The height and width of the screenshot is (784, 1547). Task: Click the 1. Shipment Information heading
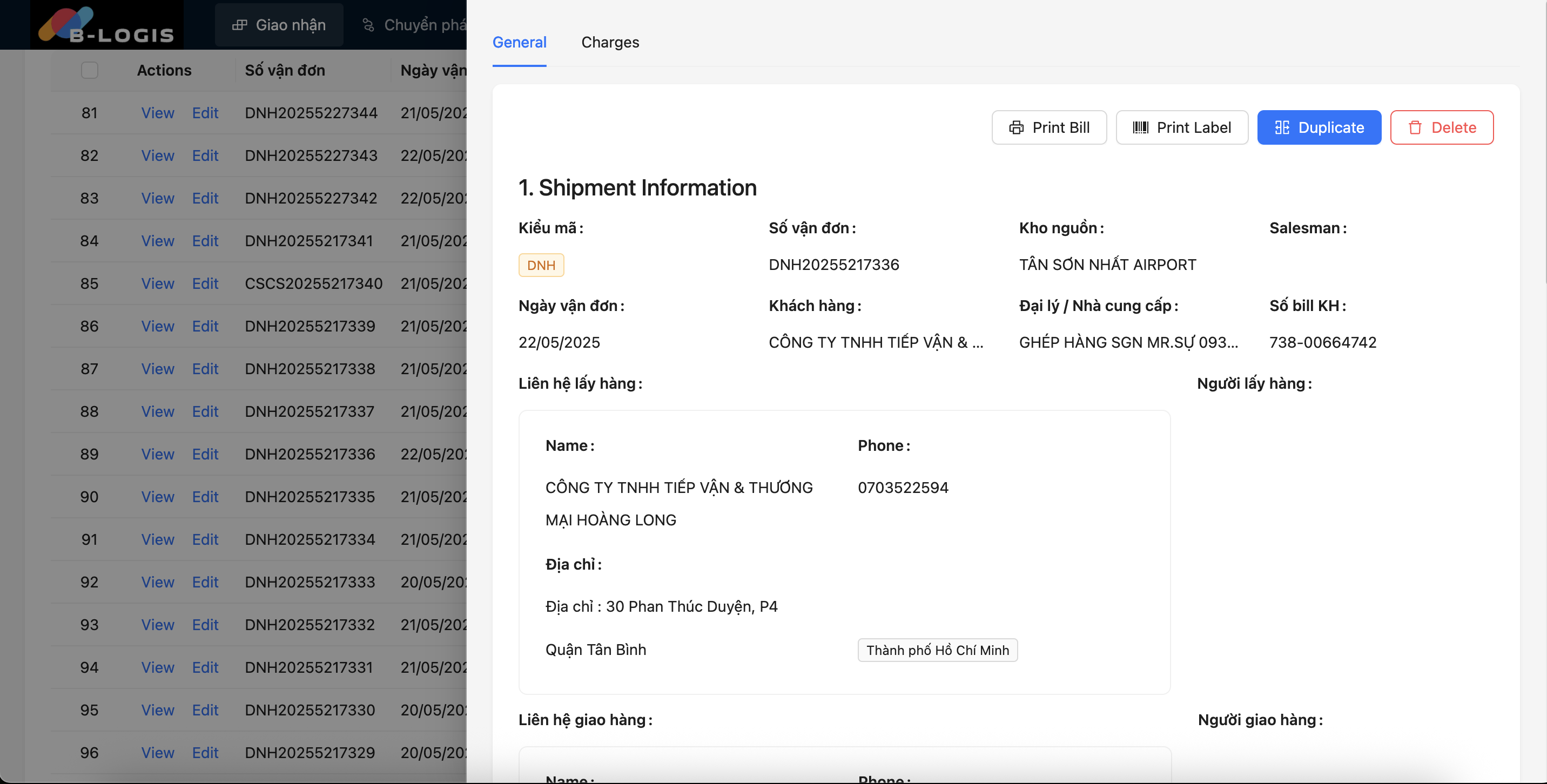point(637,187)
